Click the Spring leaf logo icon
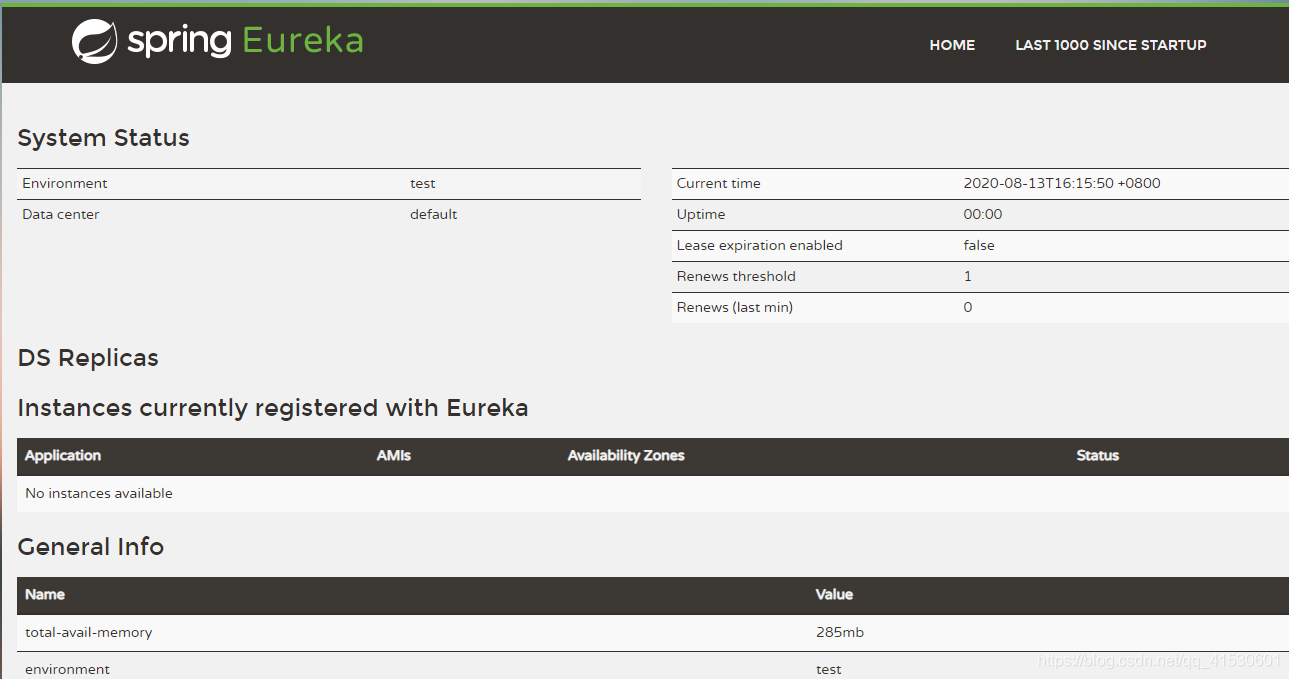Image resolution: width=1289 pixels, height=679 pixels. [95, 42]
